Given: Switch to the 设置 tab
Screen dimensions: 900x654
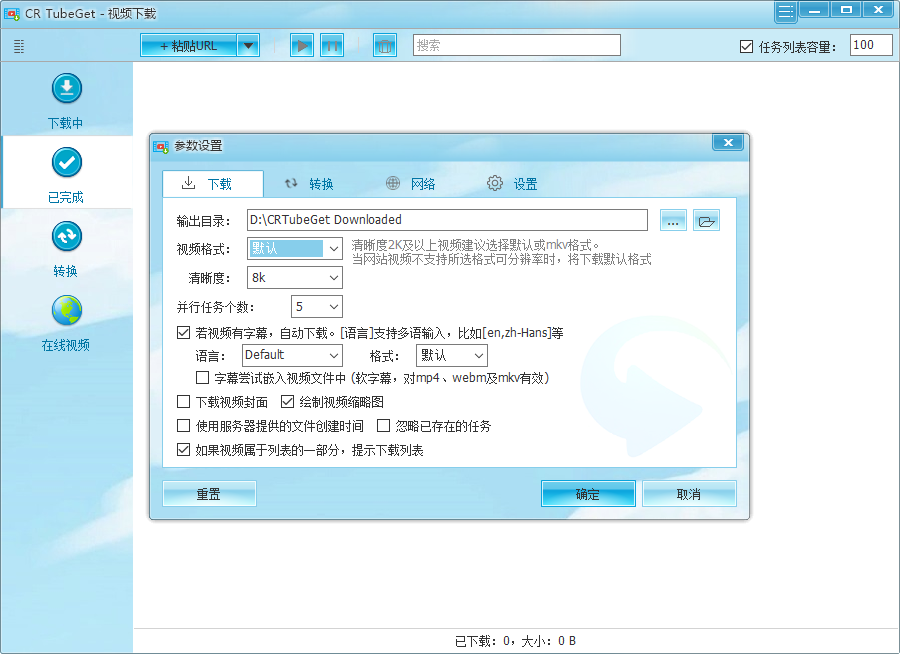Looking at the screenshot, I should pos(513,184).
